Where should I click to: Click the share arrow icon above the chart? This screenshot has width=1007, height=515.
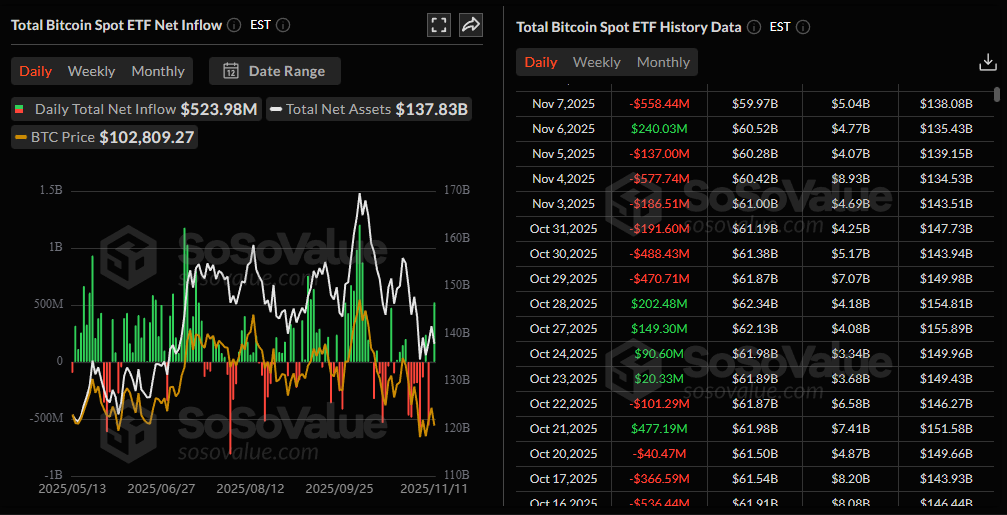pos(471,25)
